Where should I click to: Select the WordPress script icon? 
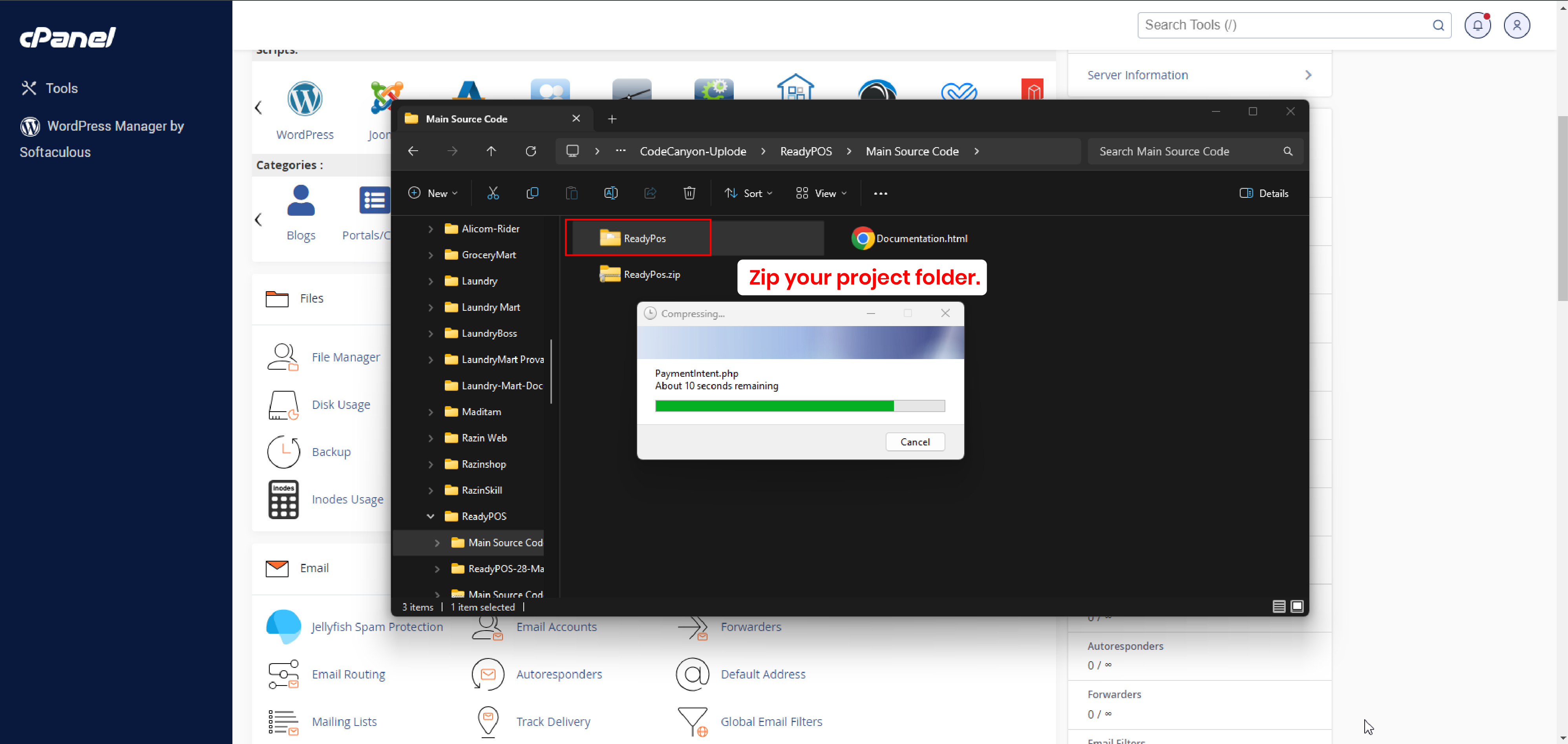tap(304, 98)
